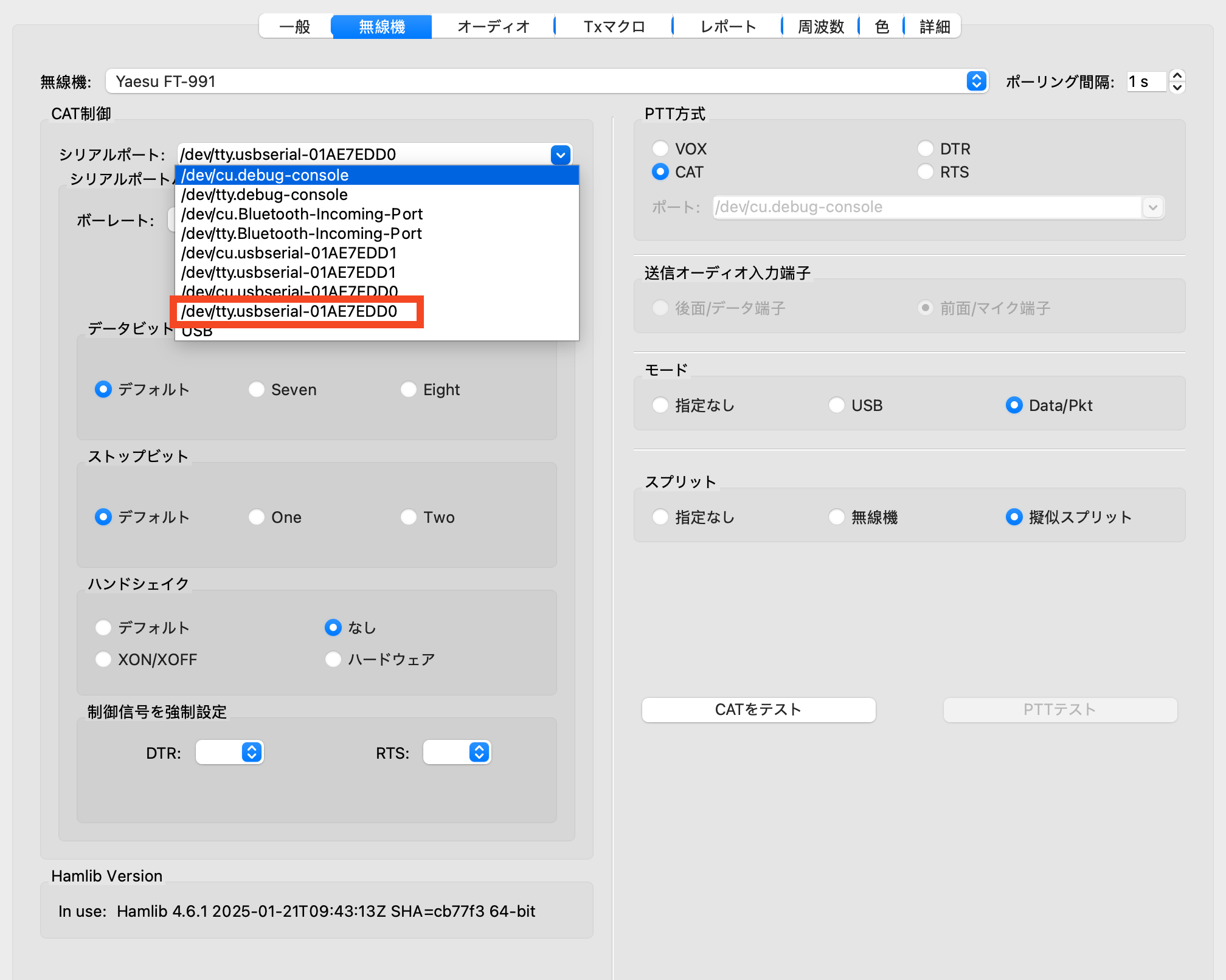Open the 周波数 tab
The height and width of the screenshot is (980, 1226).
[820, 27]
